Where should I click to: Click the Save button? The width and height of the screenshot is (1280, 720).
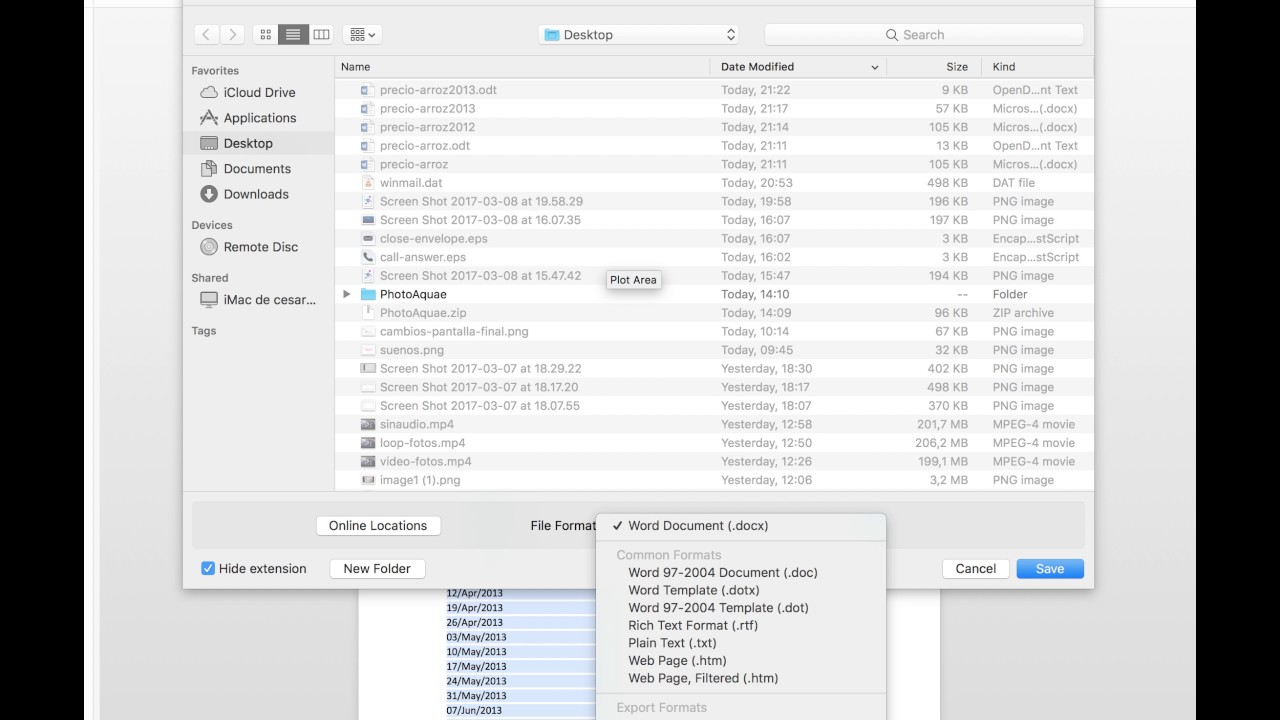[1050, 568]
